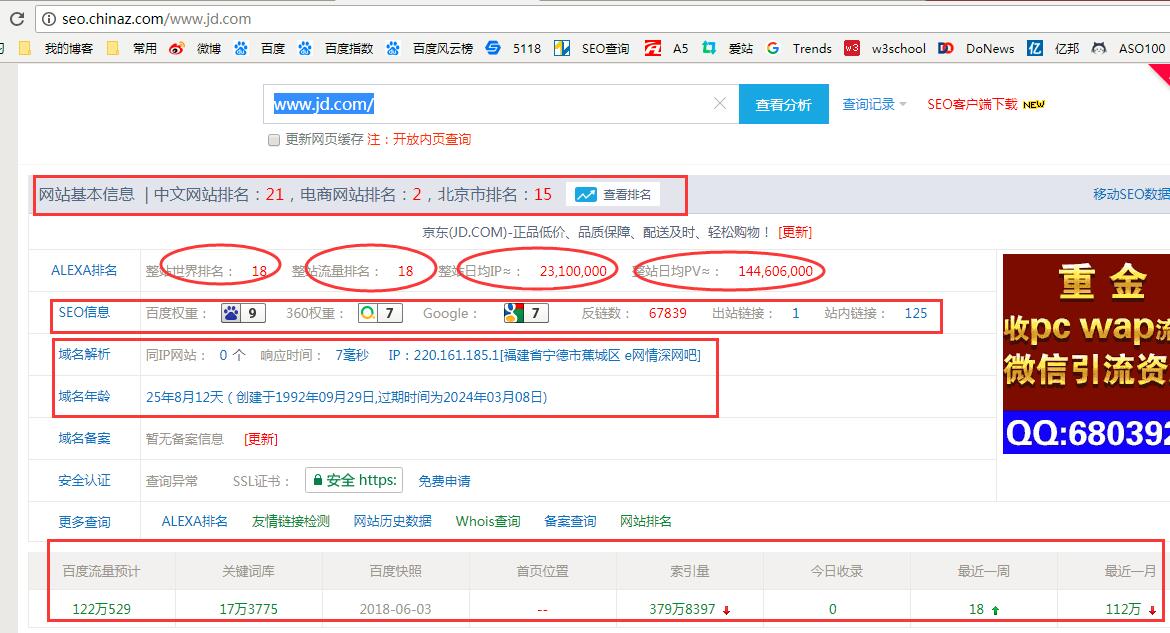
Task: Click the 更新 link in 域名备案 row
Action: 260,439
